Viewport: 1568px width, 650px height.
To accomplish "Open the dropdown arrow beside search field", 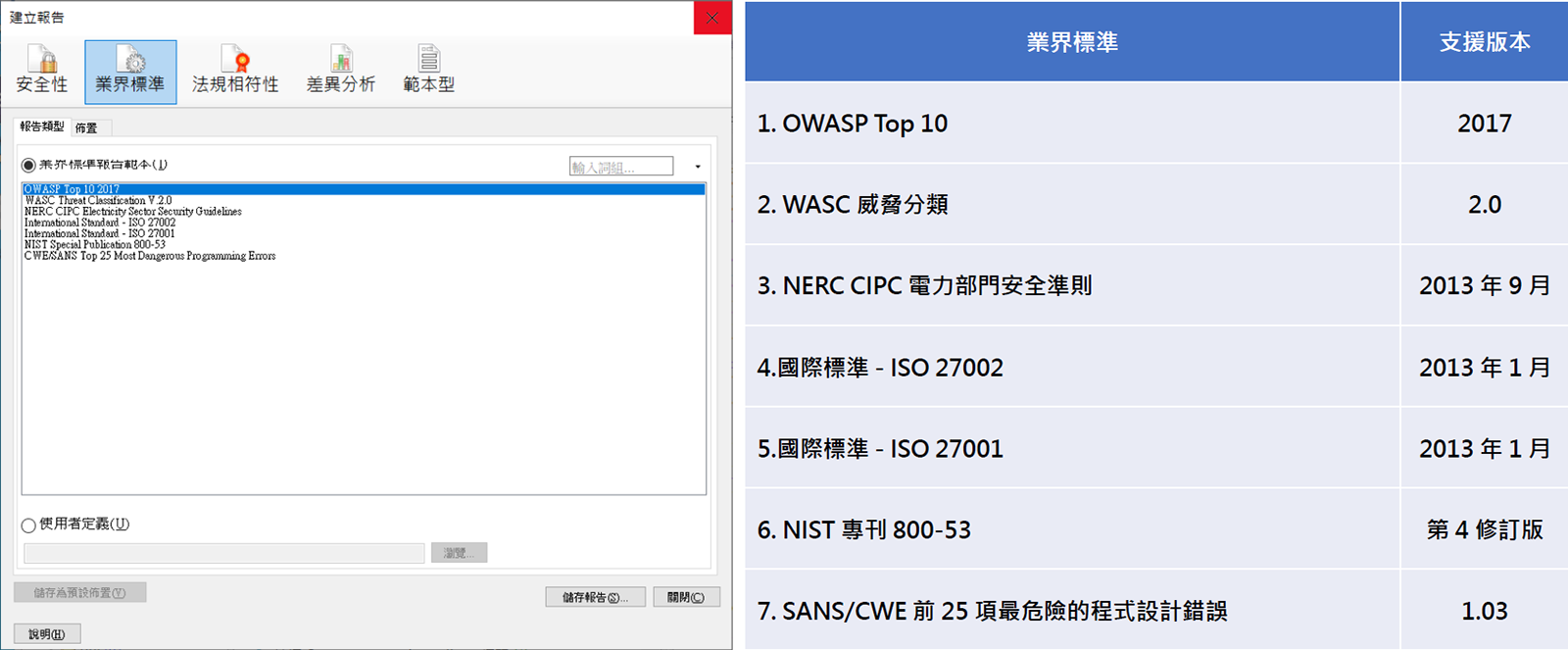I will pyautogui.click(x=698, y=167).
